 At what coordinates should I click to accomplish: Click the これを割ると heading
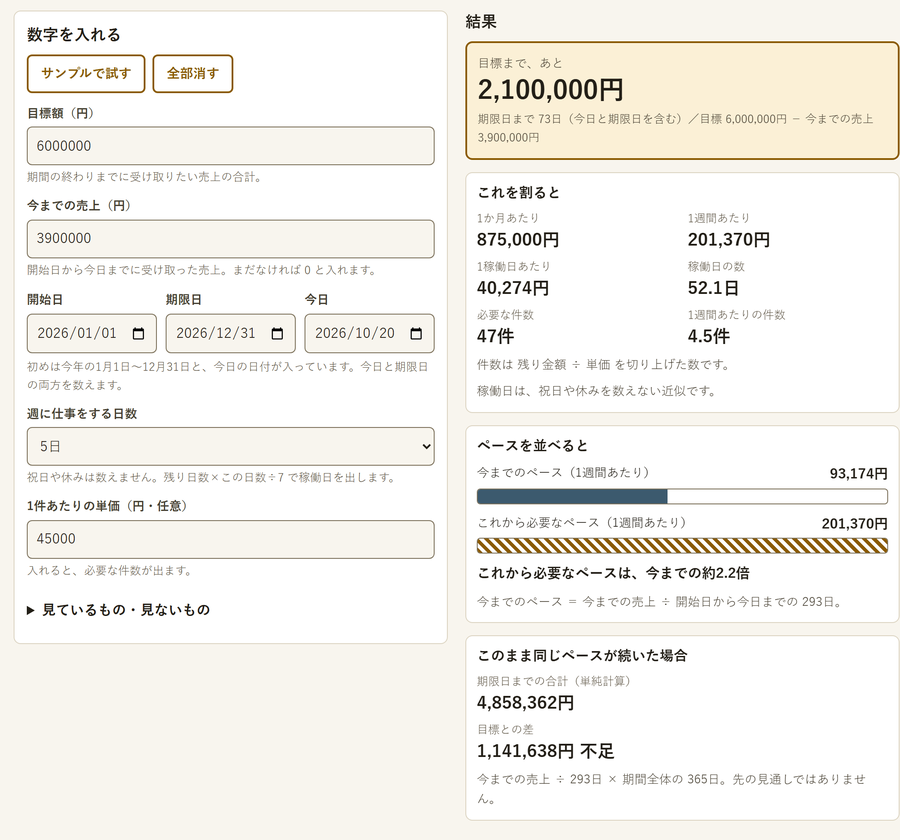tap(518, 192)
